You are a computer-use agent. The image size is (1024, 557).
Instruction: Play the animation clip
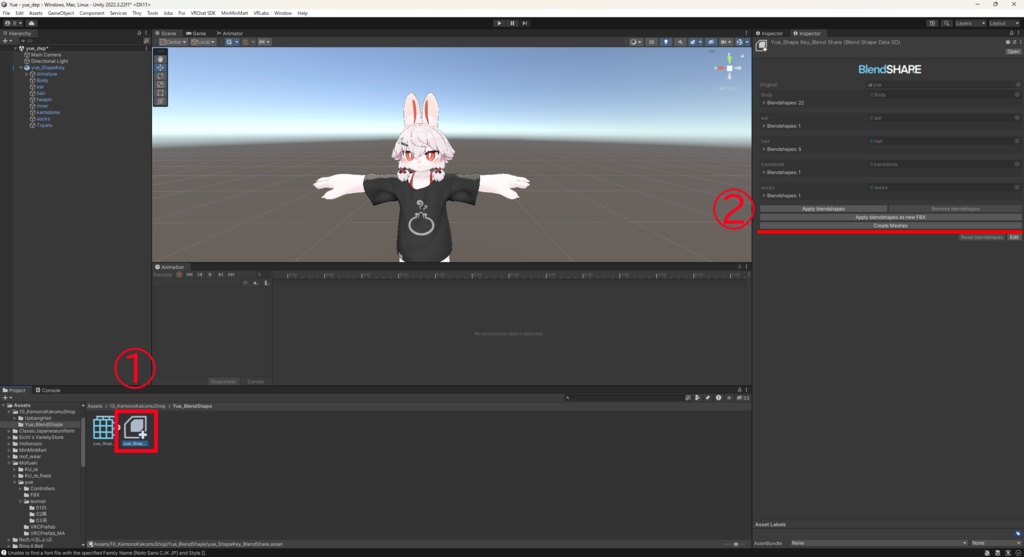coord(210,275)
